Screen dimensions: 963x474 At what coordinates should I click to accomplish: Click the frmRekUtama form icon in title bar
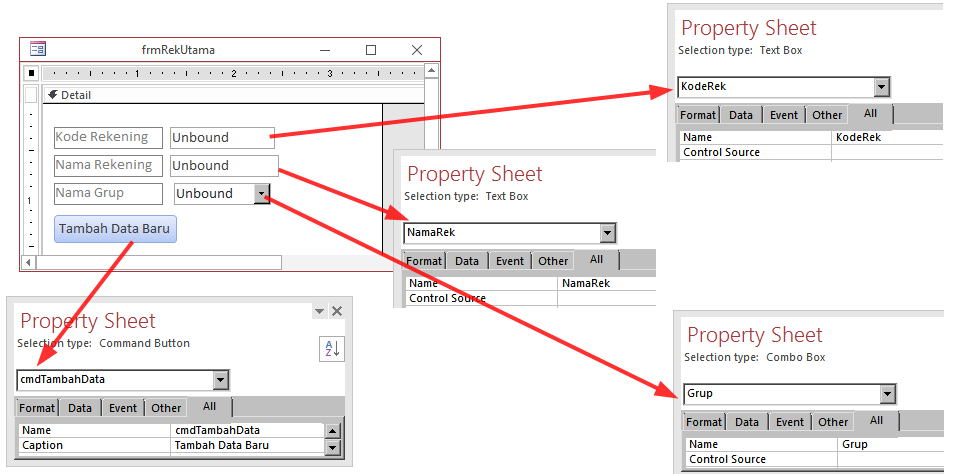pos(38,49)
